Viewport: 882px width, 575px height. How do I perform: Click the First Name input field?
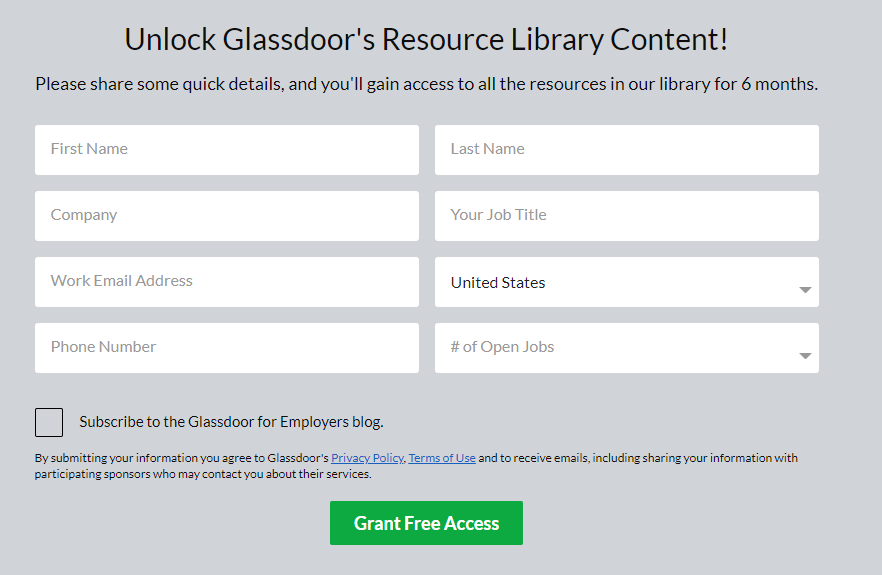pos(226,150)
